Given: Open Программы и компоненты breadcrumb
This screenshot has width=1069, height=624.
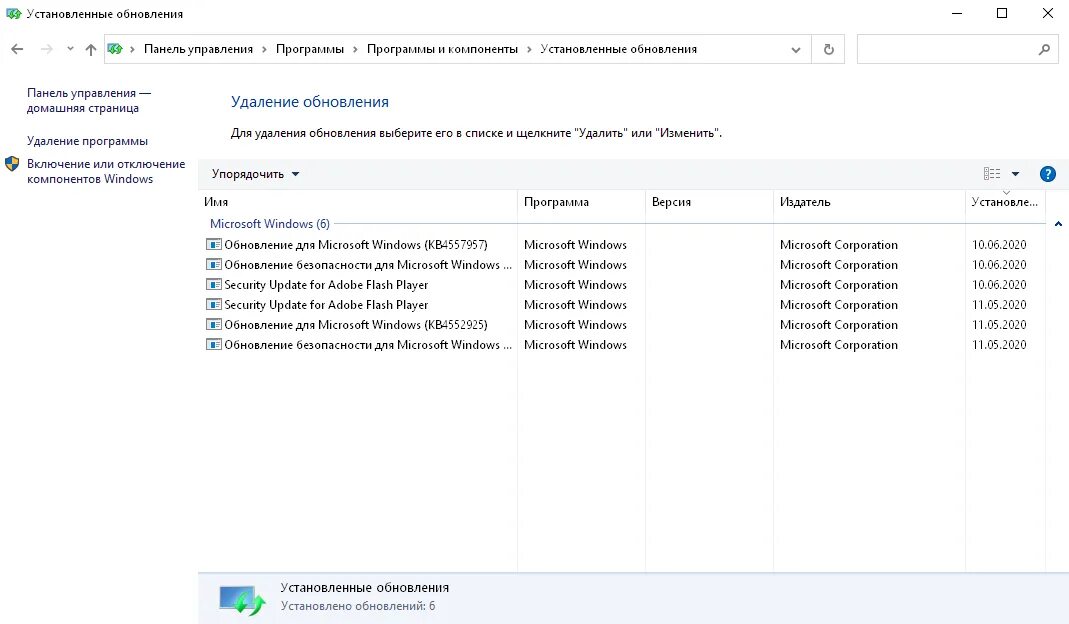Looking at the screenshot, I should [442, 49].
